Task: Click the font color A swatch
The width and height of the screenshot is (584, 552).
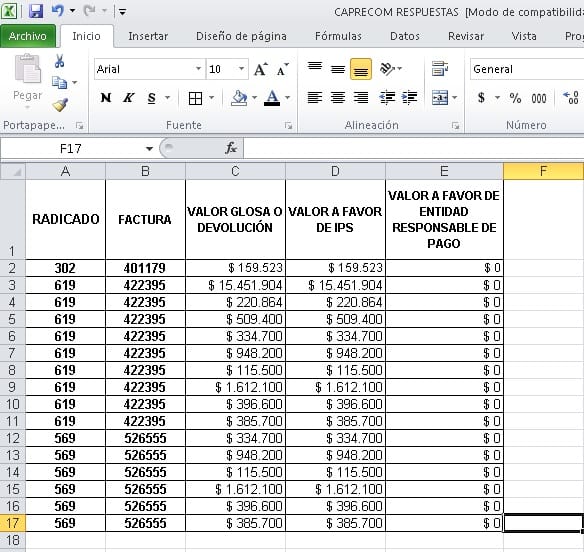Action: pos(272,98)
